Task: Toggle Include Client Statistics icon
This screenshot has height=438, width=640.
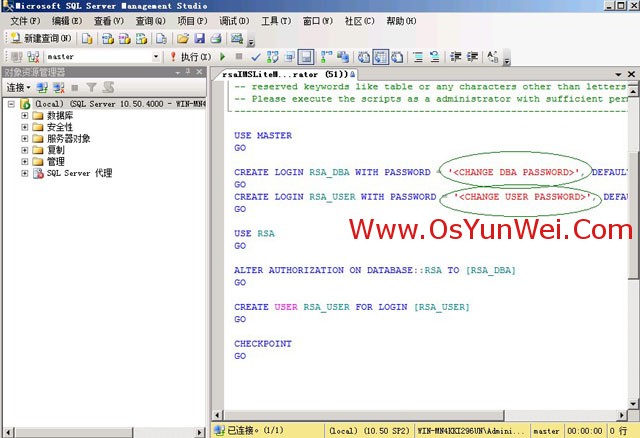Action: click(x=343, y=57)
